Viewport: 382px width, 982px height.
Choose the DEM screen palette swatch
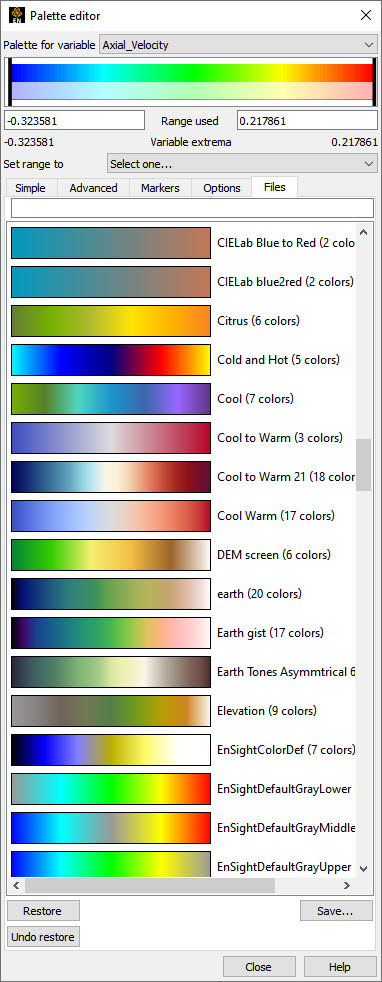tap(111, 555)
